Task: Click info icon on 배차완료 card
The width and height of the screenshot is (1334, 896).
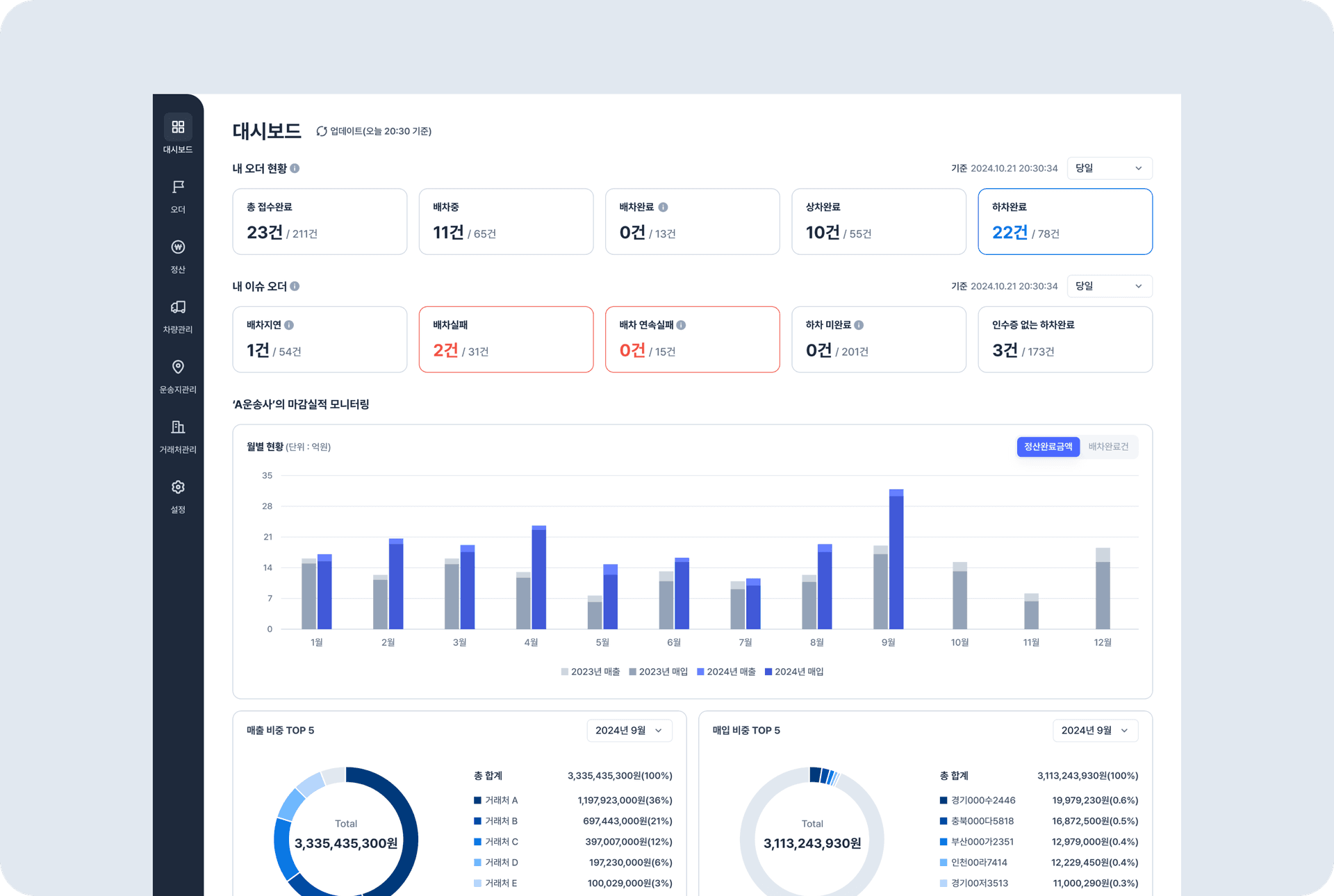Action: click(x=663, y=207)
